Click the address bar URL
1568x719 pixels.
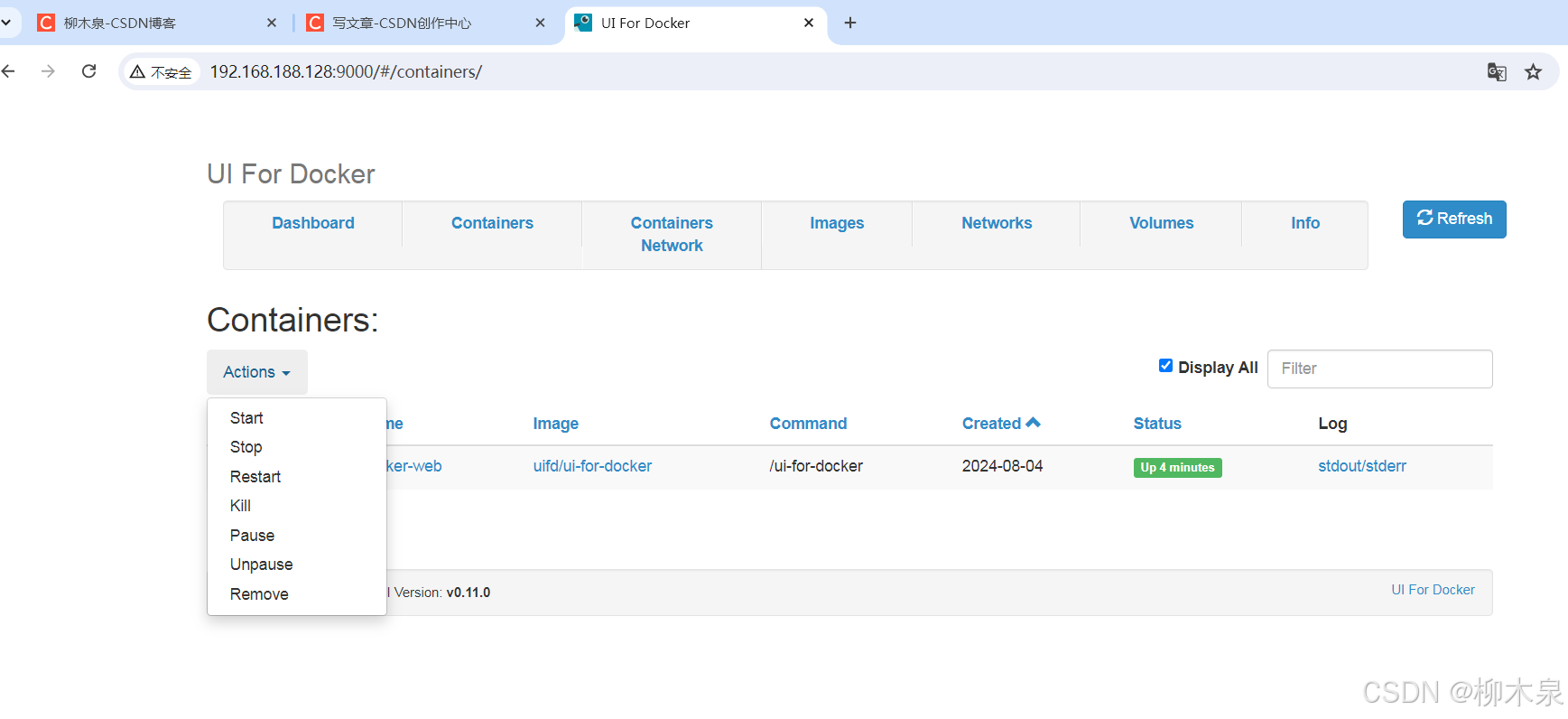click(x=346, y=71)
